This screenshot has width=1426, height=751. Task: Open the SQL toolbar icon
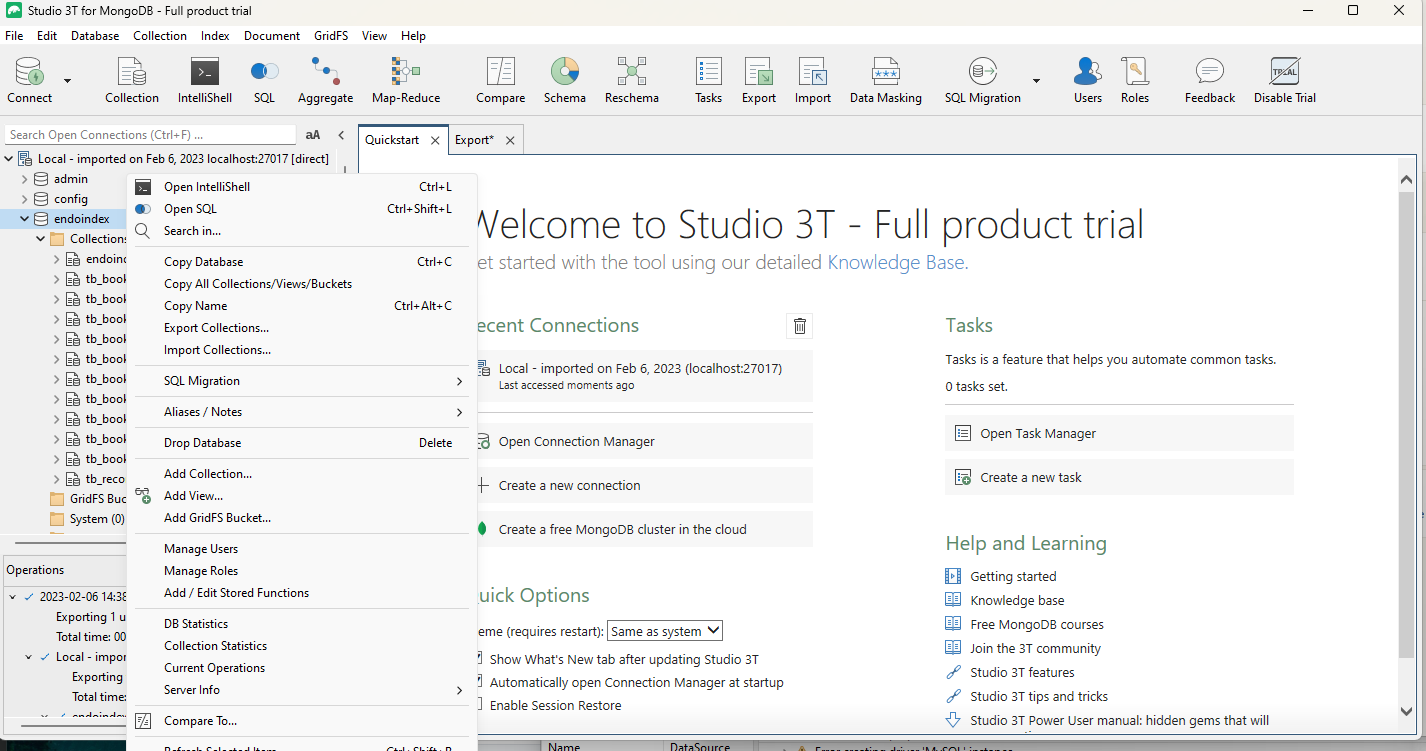264,79
